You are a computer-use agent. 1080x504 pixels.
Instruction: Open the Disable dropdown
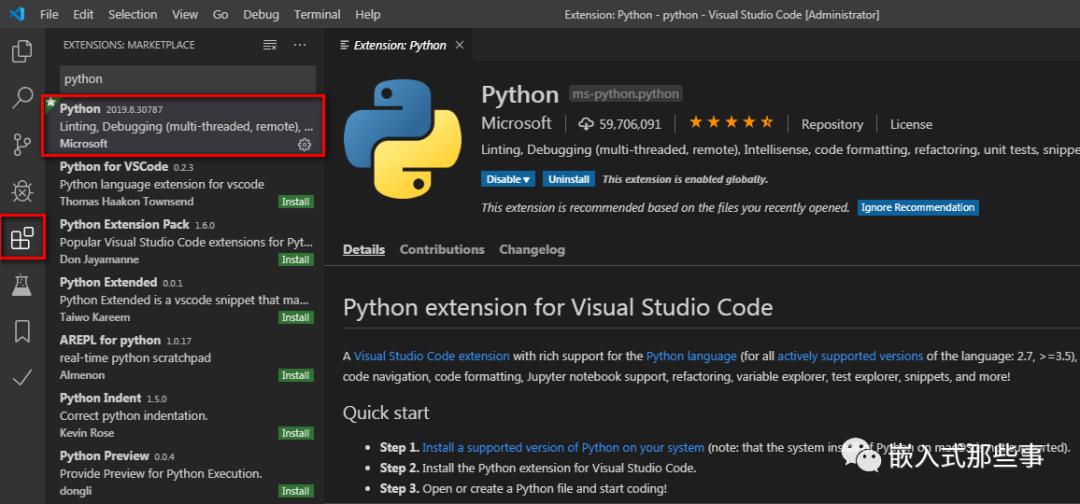[x=508, y=179]
